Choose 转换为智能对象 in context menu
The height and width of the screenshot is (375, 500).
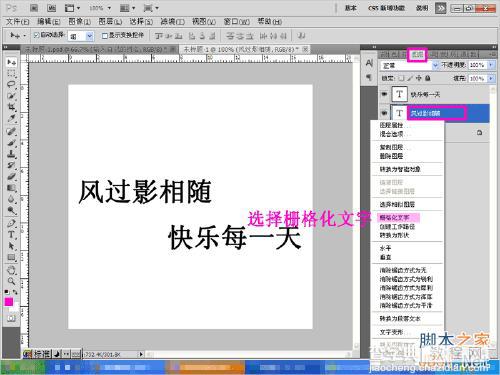click(400, 169)
